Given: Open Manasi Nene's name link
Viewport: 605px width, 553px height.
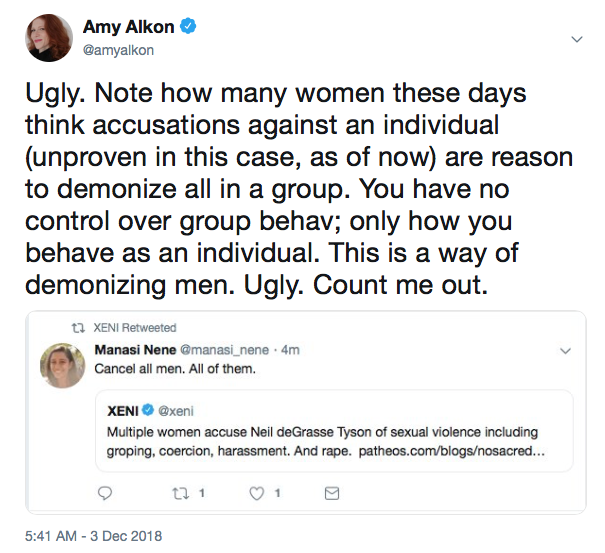Looking at the screenshot, I should (x=136, y=350).
